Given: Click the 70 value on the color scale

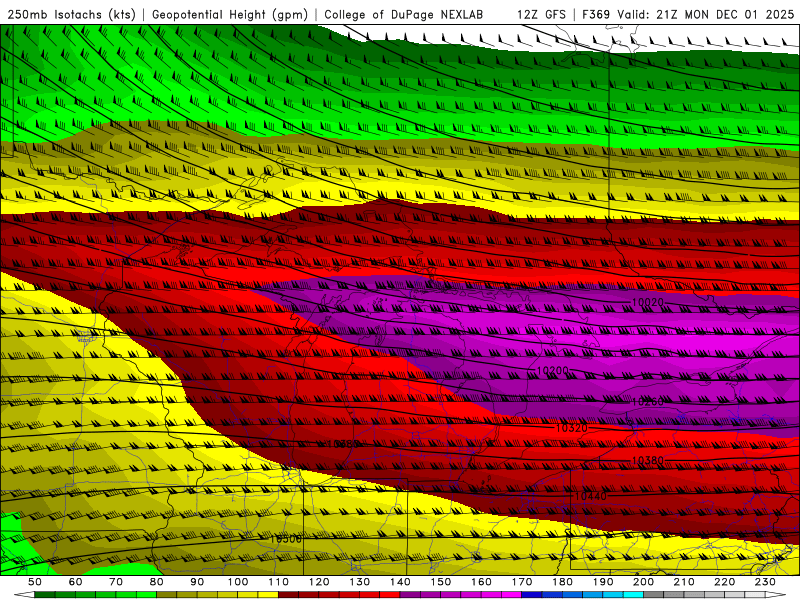Looking at the screenshot, I should (116, 582).
